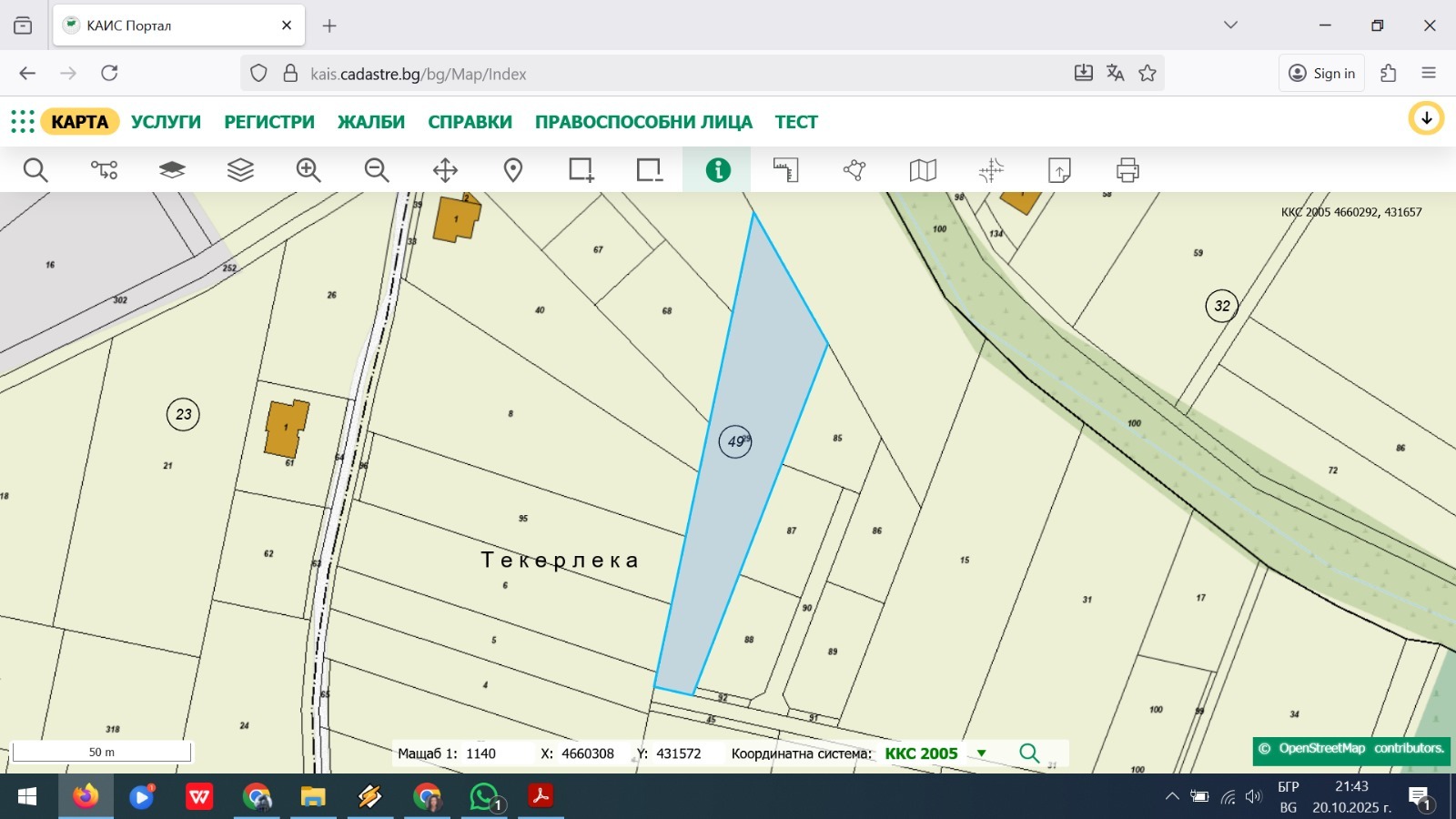
Task: Click the search magnifier tool in the map toolbar
Action: click(35, 170)
